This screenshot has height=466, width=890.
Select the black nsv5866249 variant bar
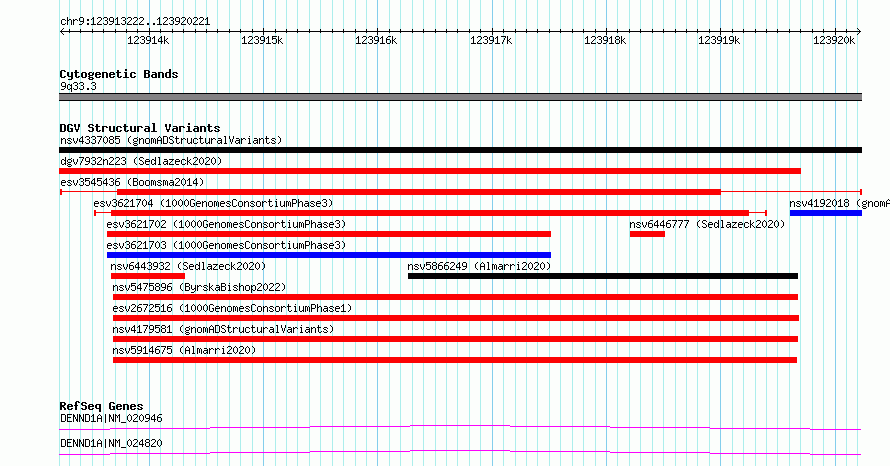[x=603, y=276]
